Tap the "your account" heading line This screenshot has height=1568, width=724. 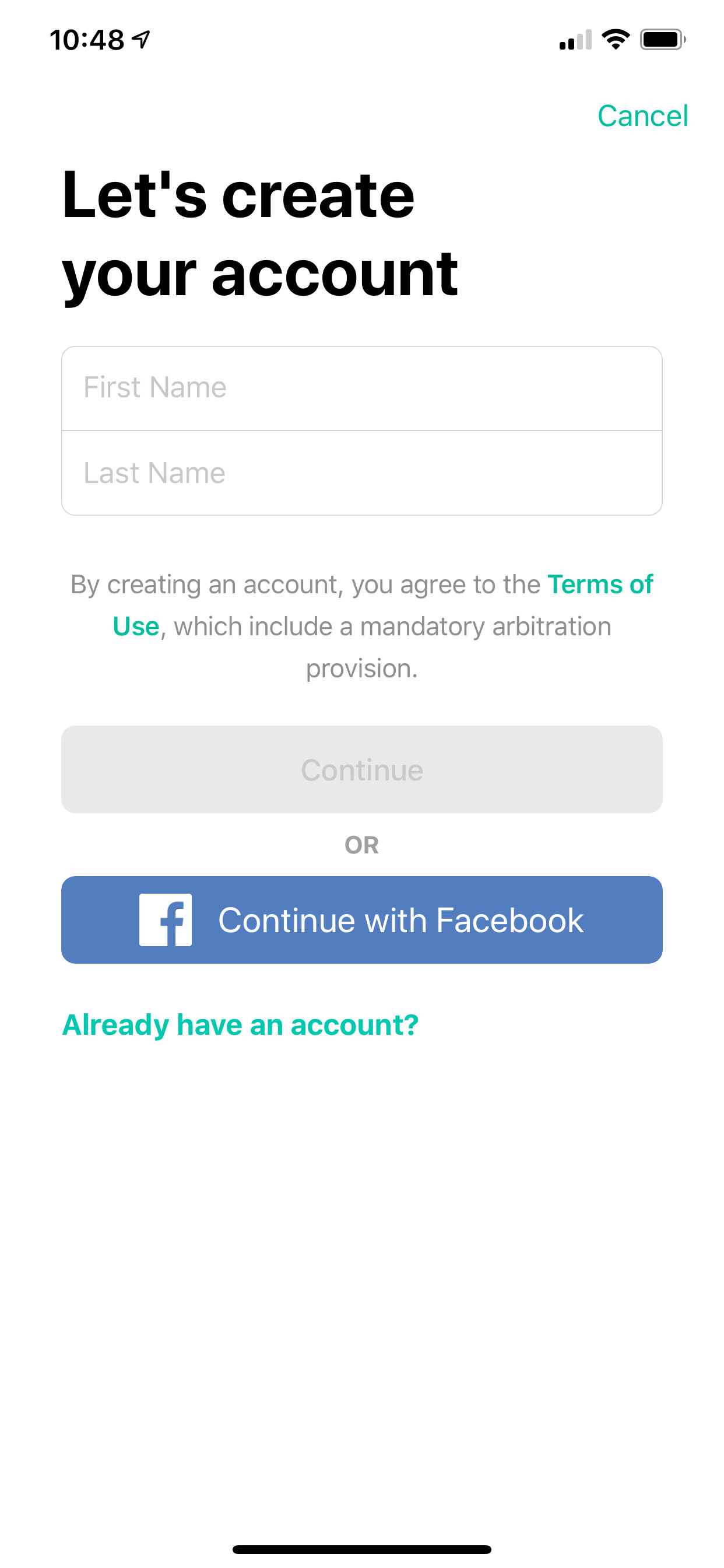[260, 275]
